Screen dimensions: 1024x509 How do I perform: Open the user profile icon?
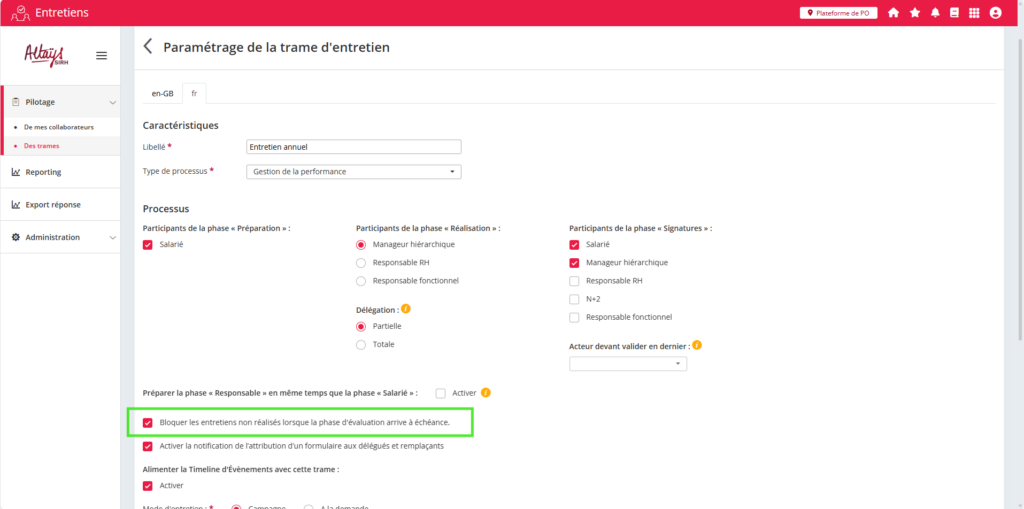995,13
